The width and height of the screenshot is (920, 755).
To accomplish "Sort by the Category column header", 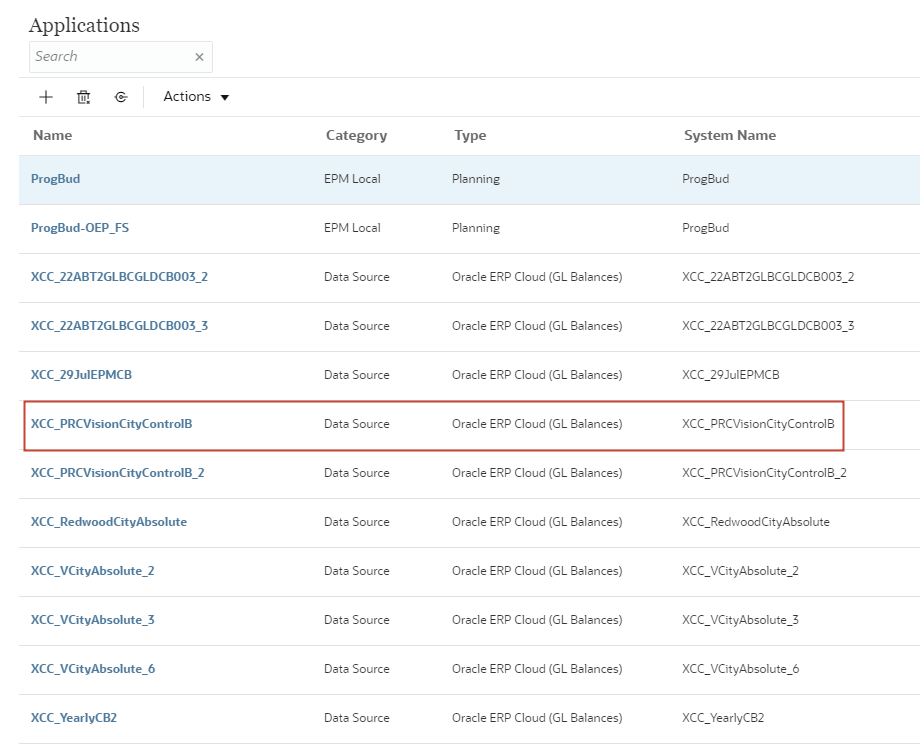I will 356,135.
